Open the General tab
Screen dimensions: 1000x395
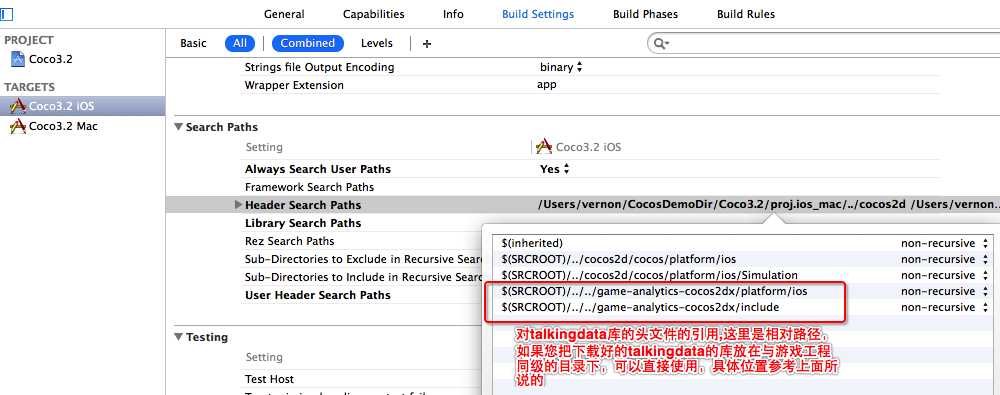pos(284,14)
